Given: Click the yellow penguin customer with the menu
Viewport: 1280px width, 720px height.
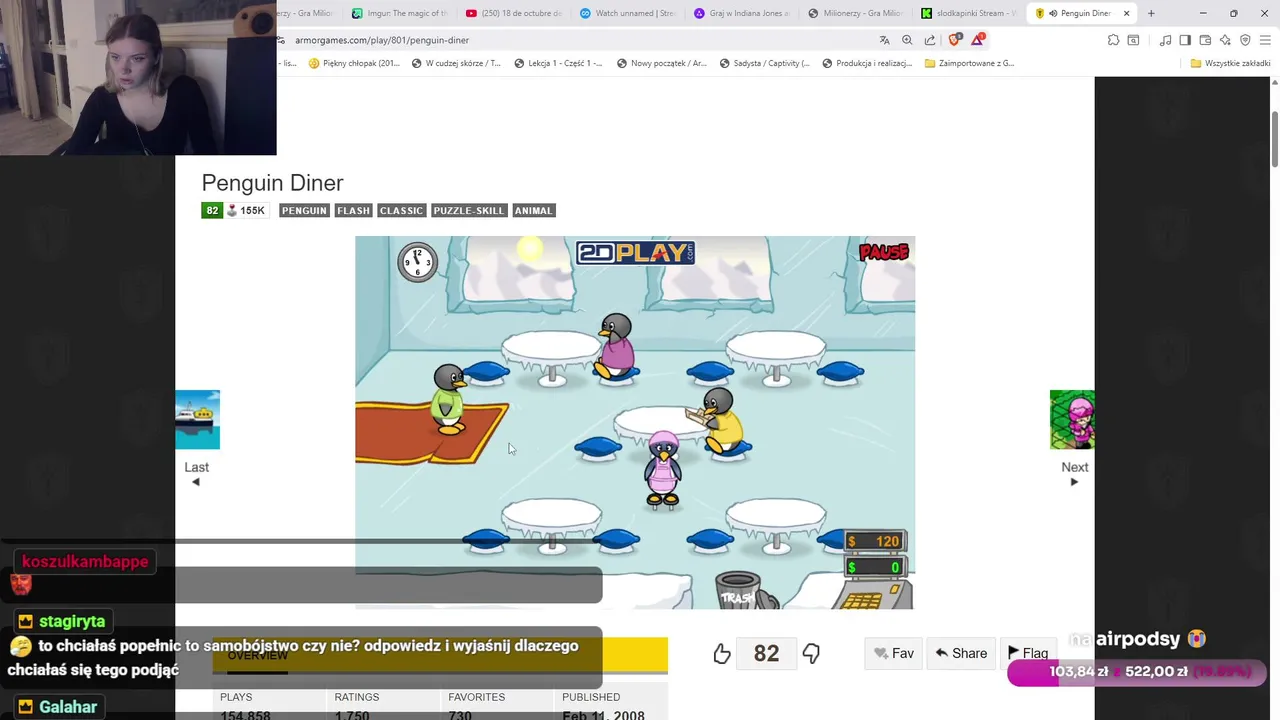Looking at the screenshot, I should (x=722, y=420).
